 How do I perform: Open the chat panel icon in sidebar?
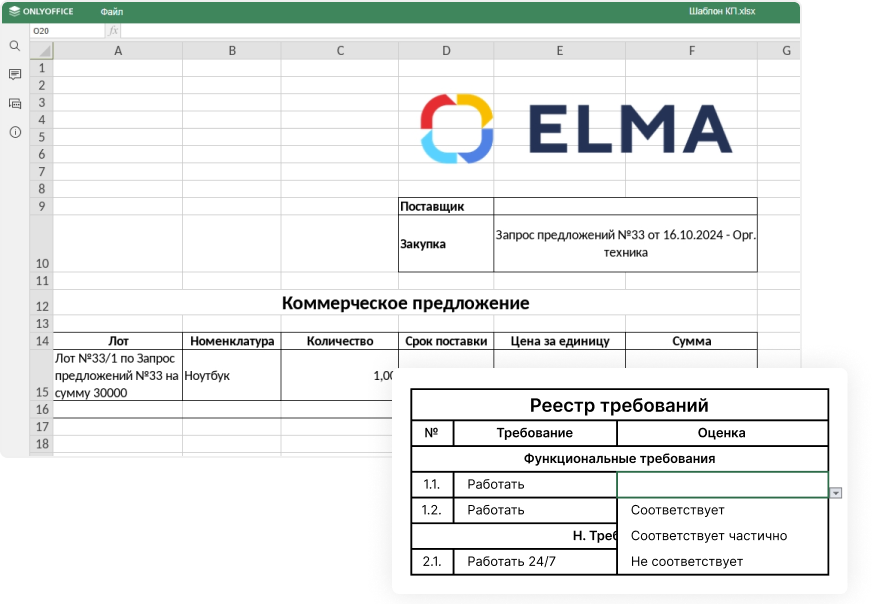click(x=15, y=104)
